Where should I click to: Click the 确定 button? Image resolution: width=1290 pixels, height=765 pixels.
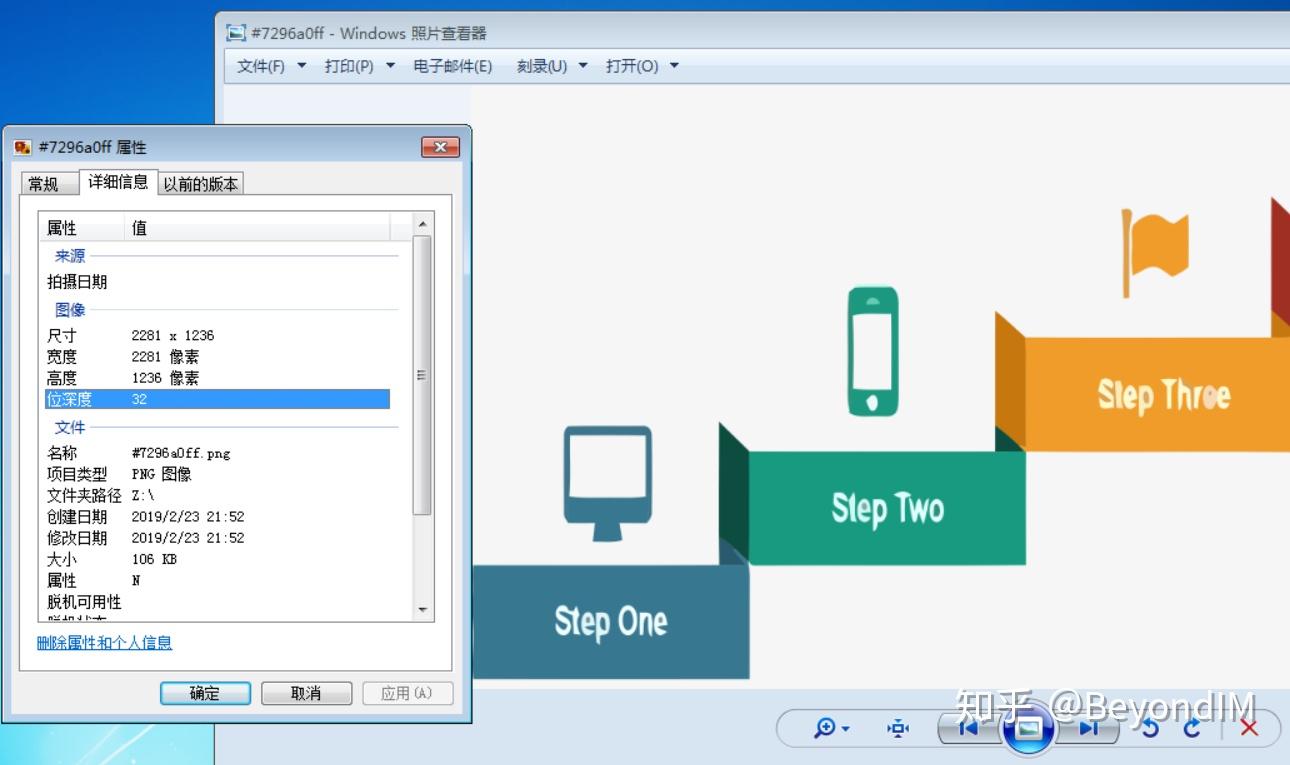(205, 693)
